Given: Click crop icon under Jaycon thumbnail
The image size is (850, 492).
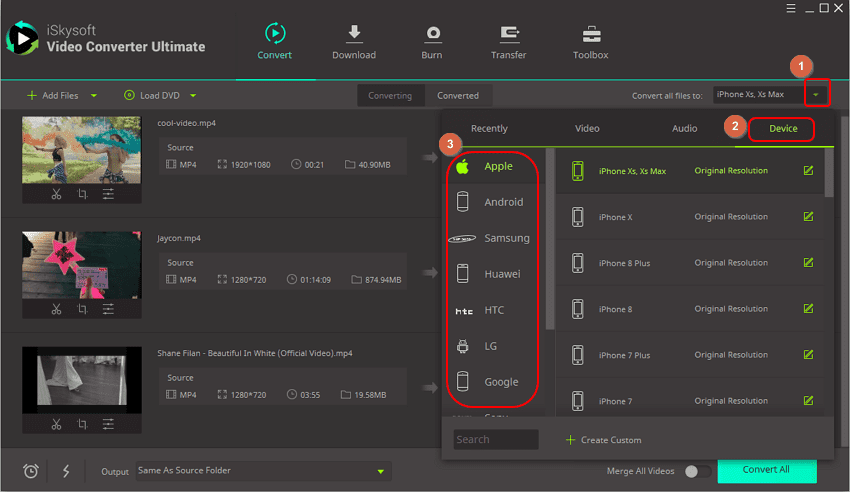Looking at the screenshot, I should click(x=82, y=308).
